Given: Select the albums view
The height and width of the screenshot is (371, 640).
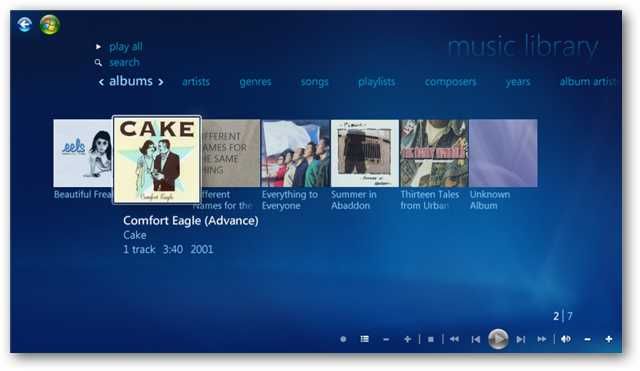Looking at the screenshot, I should (x=131, y=81).
